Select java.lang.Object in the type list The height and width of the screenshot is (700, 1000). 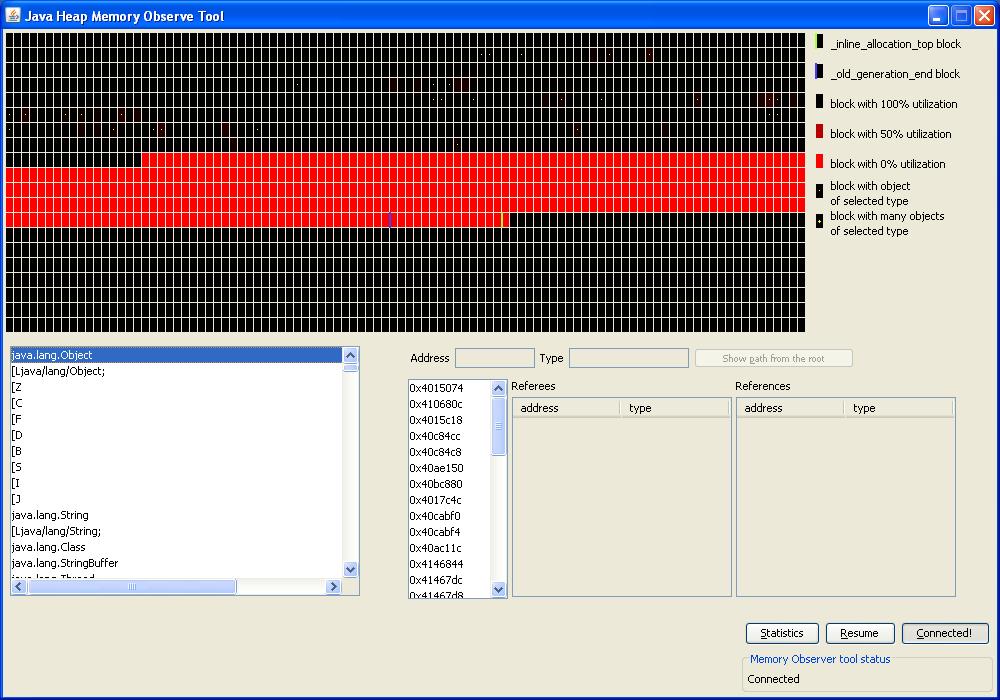pyautogui.click(x=177, y=355)
